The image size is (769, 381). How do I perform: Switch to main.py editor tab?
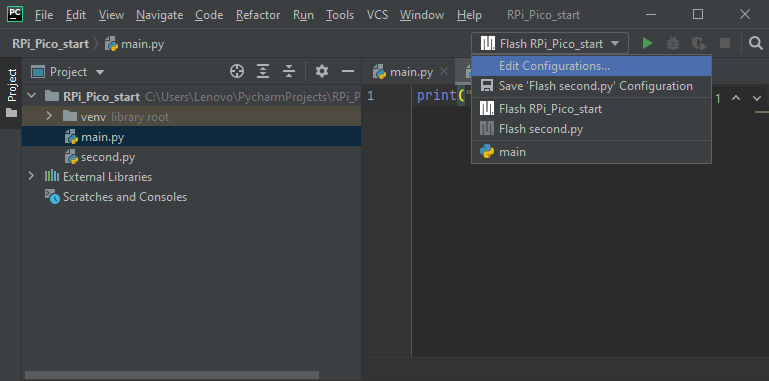(411, 72)
